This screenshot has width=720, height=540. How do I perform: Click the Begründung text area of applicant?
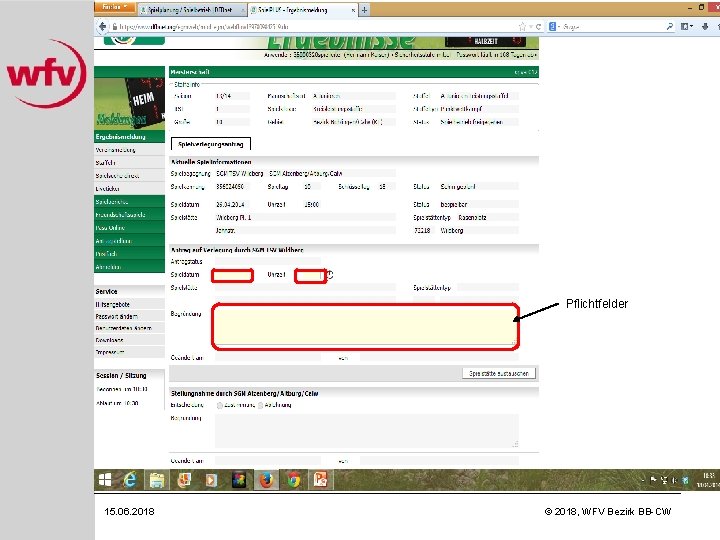click(x=366, y=326)
